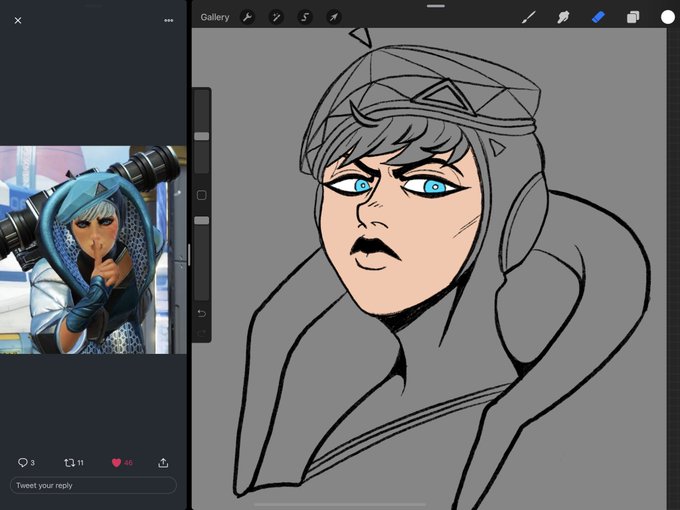This screenshot has height=510, width=680.
Task: Click the 'Tweet your reply' field
Action: (x=93, y=485)
